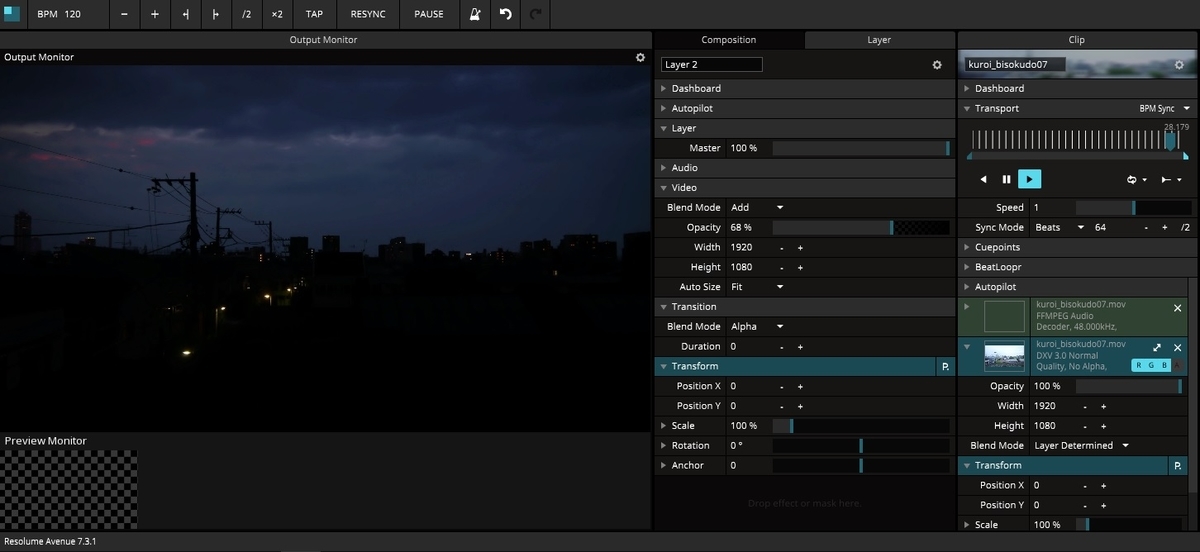Play the clip backwards
Screen dimensions: 1200x552
(x=983, y=180)
